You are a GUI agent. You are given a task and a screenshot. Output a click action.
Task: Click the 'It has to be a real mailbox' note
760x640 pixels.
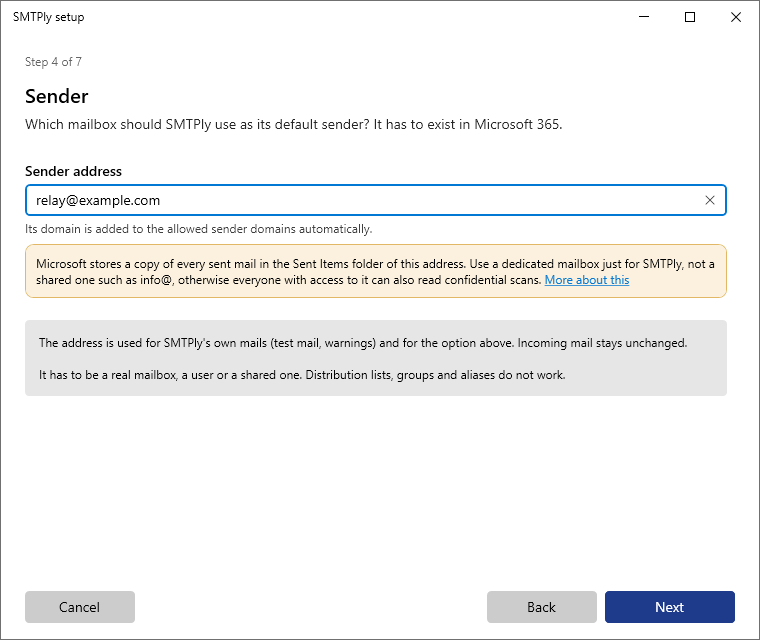point(302,375)
